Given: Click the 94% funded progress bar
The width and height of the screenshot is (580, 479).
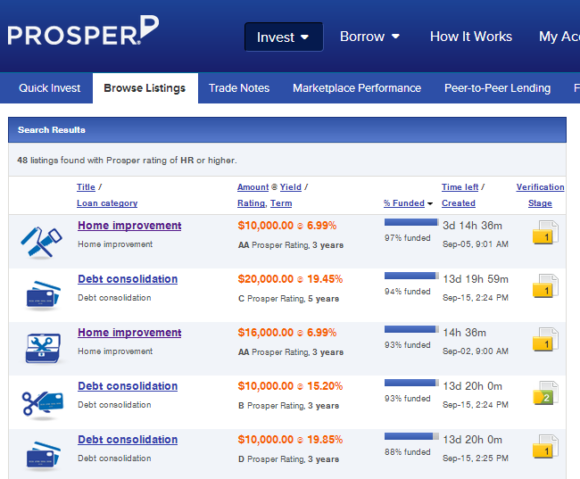Looking at the screenshot, I should pos(411,276).
